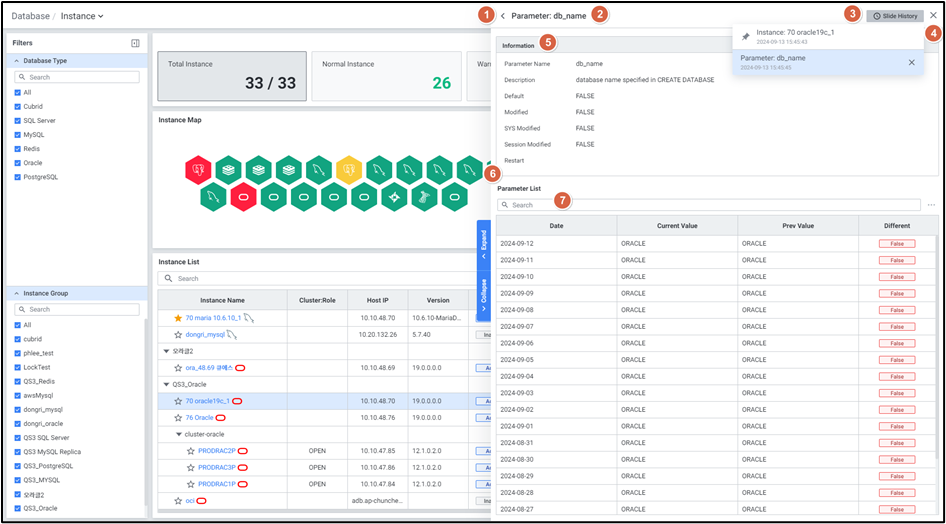Screen dimensions: 946x524
Task: Collapse the cluster-oracle tree node
Action: (x=178, y=434)
